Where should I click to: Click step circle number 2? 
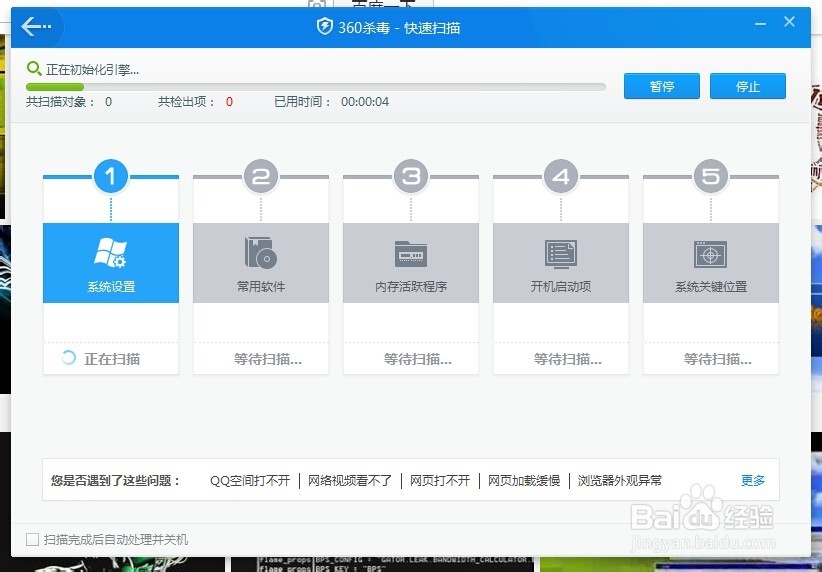(261, 176)
